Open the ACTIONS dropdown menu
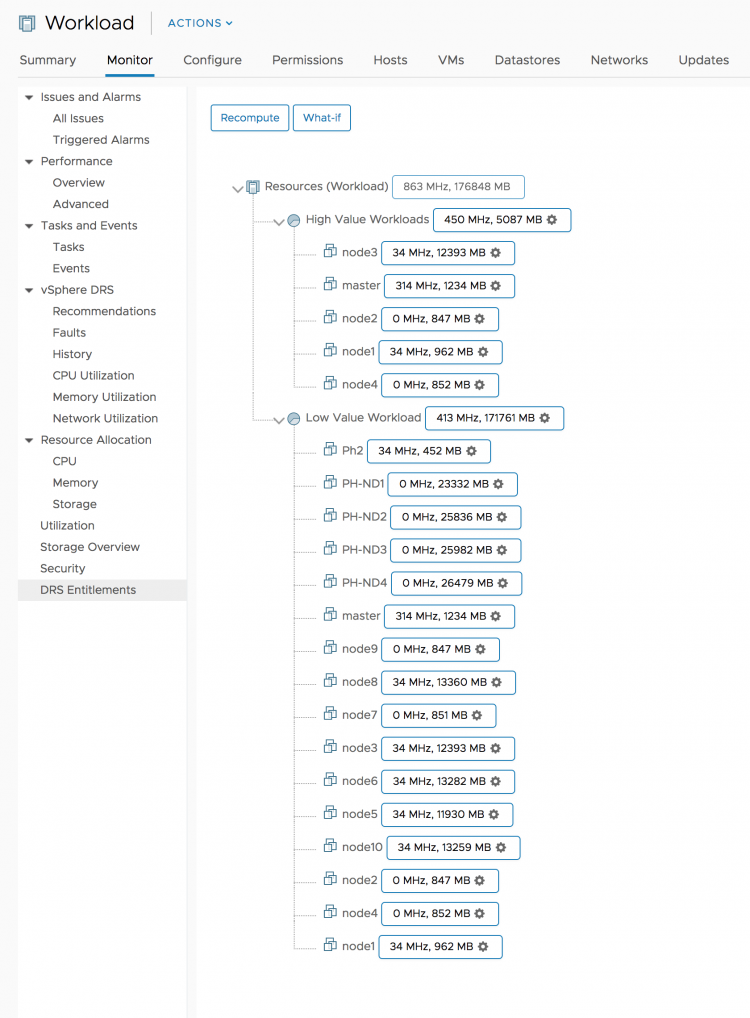Viewport: 750px width, 1018px height. tap(200, 23)
